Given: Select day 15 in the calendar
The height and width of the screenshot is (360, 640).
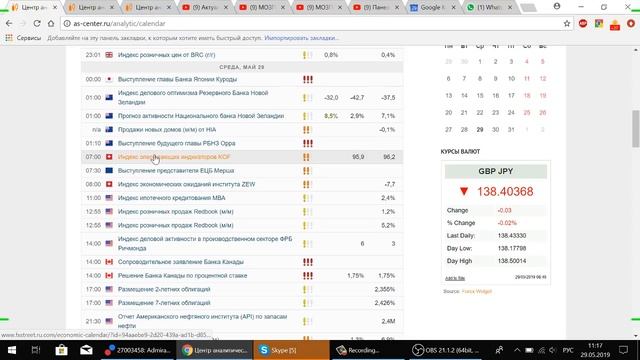Looking at the screenshot, I should pos(480,96).
